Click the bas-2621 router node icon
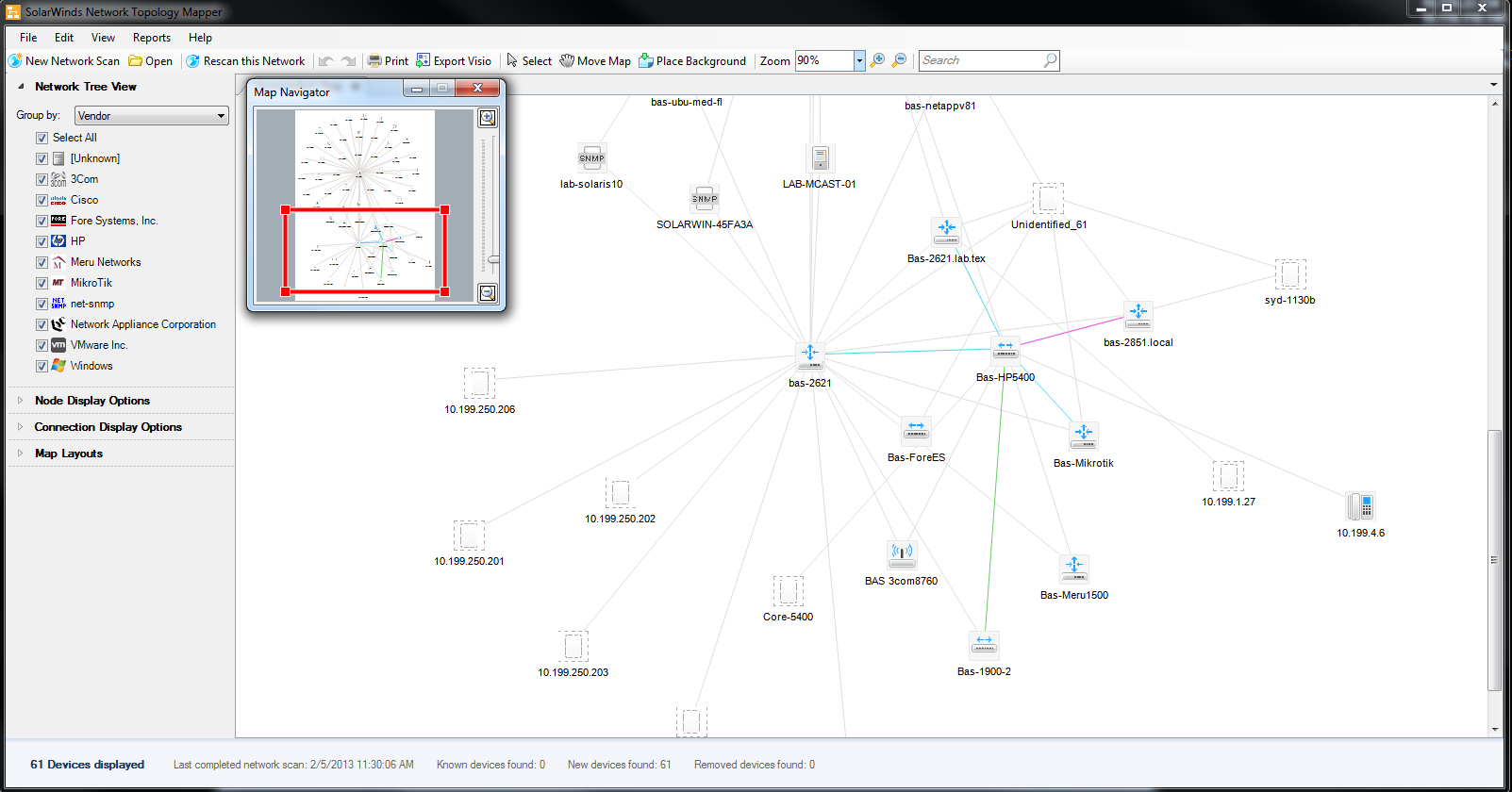Image resolution: width=1512 pixels, height=792 pixels. [810, 356]
